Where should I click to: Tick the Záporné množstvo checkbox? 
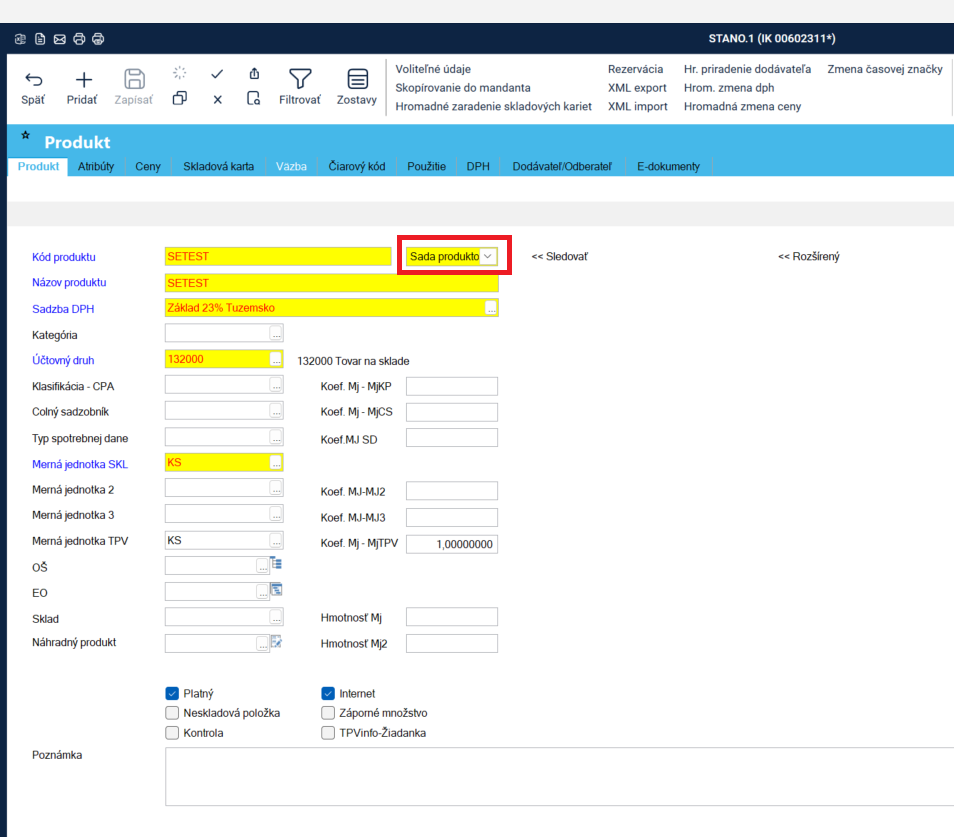pos(328,713)
